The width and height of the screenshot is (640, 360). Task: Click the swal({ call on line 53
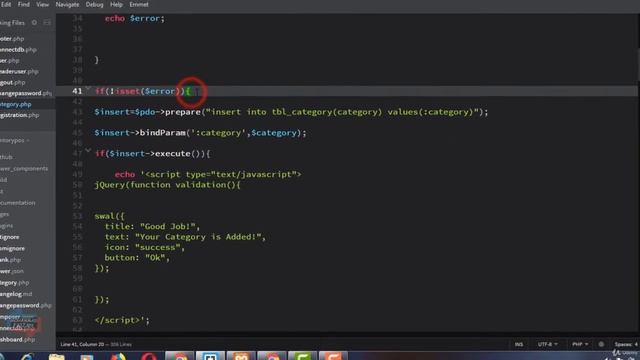109,216
